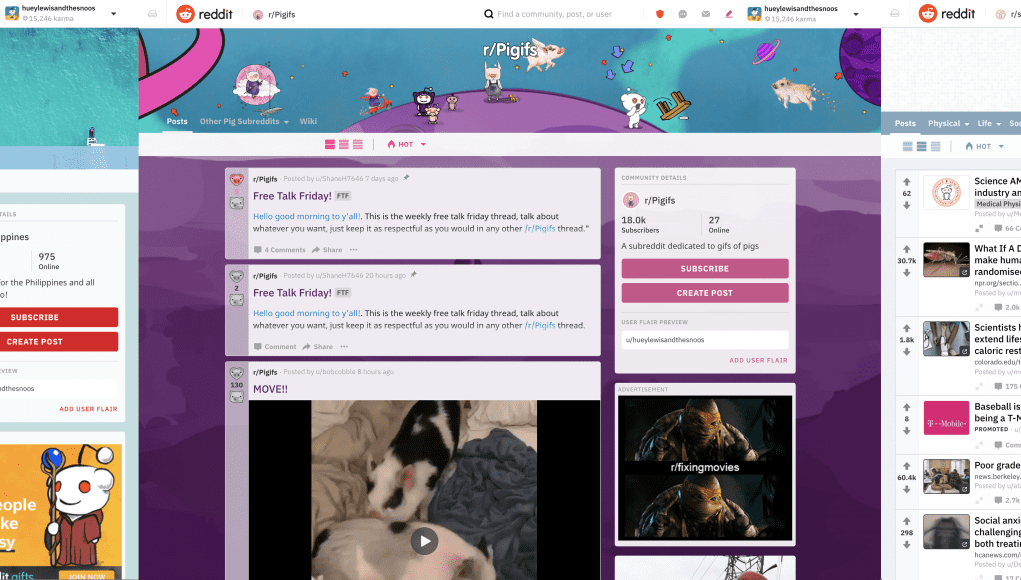The height and width of the screenshot is (580, 1021).
Task: Switch to the Posts tab in Pigifs window
Action: click(x=177, y=122)
